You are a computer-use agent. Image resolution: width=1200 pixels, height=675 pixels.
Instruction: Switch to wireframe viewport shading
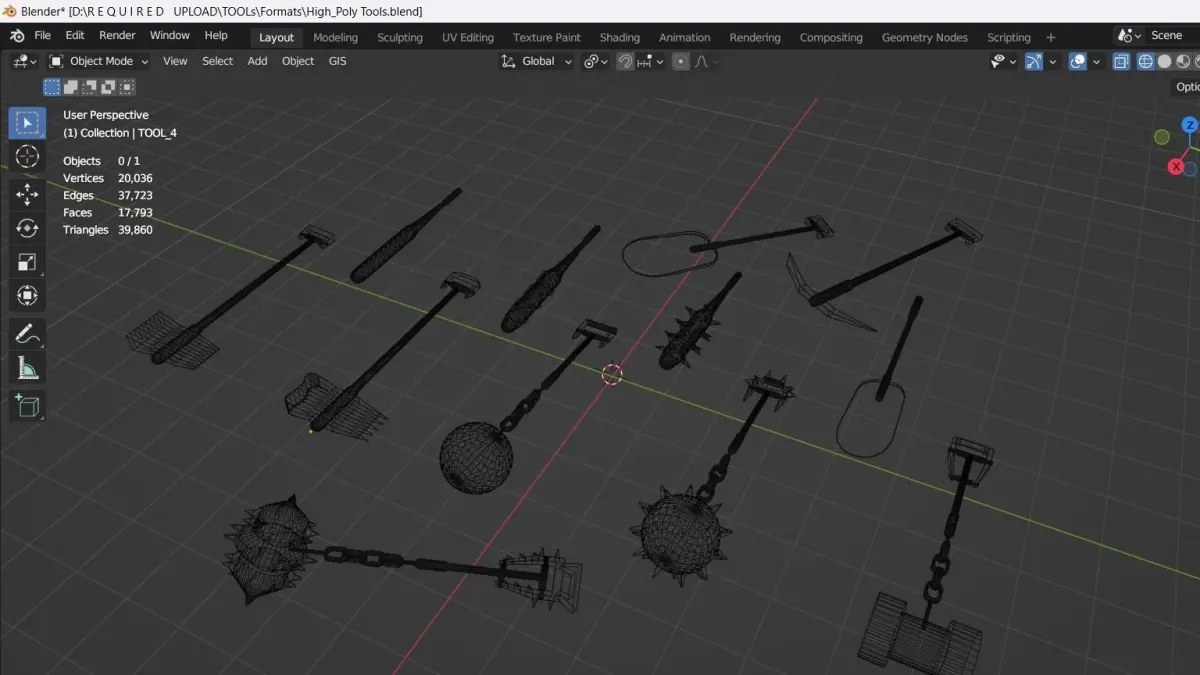1144,61
